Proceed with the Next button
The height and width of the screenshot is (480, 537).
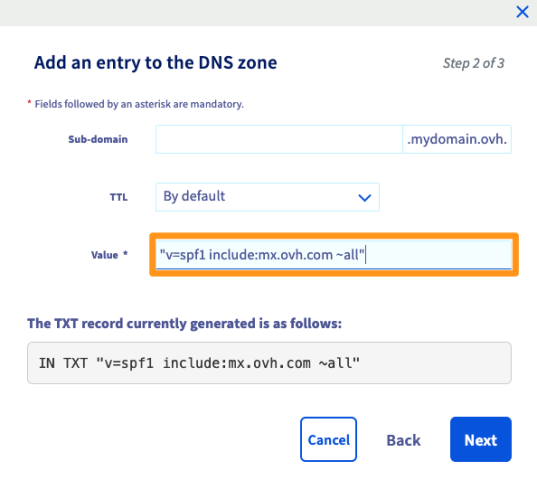(480, 439)
